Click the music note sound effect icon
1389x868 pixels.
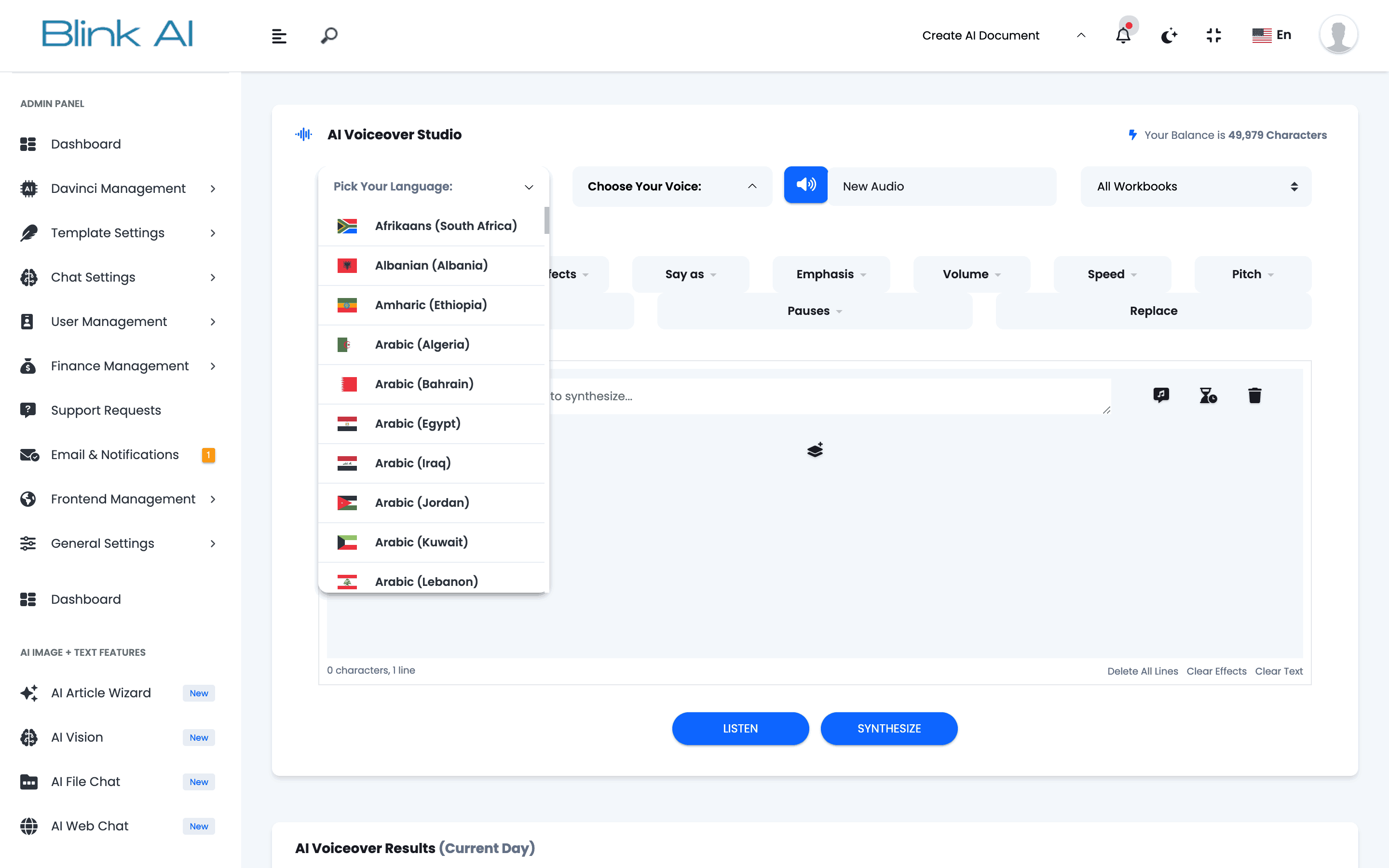click(x=1161, y=395)
